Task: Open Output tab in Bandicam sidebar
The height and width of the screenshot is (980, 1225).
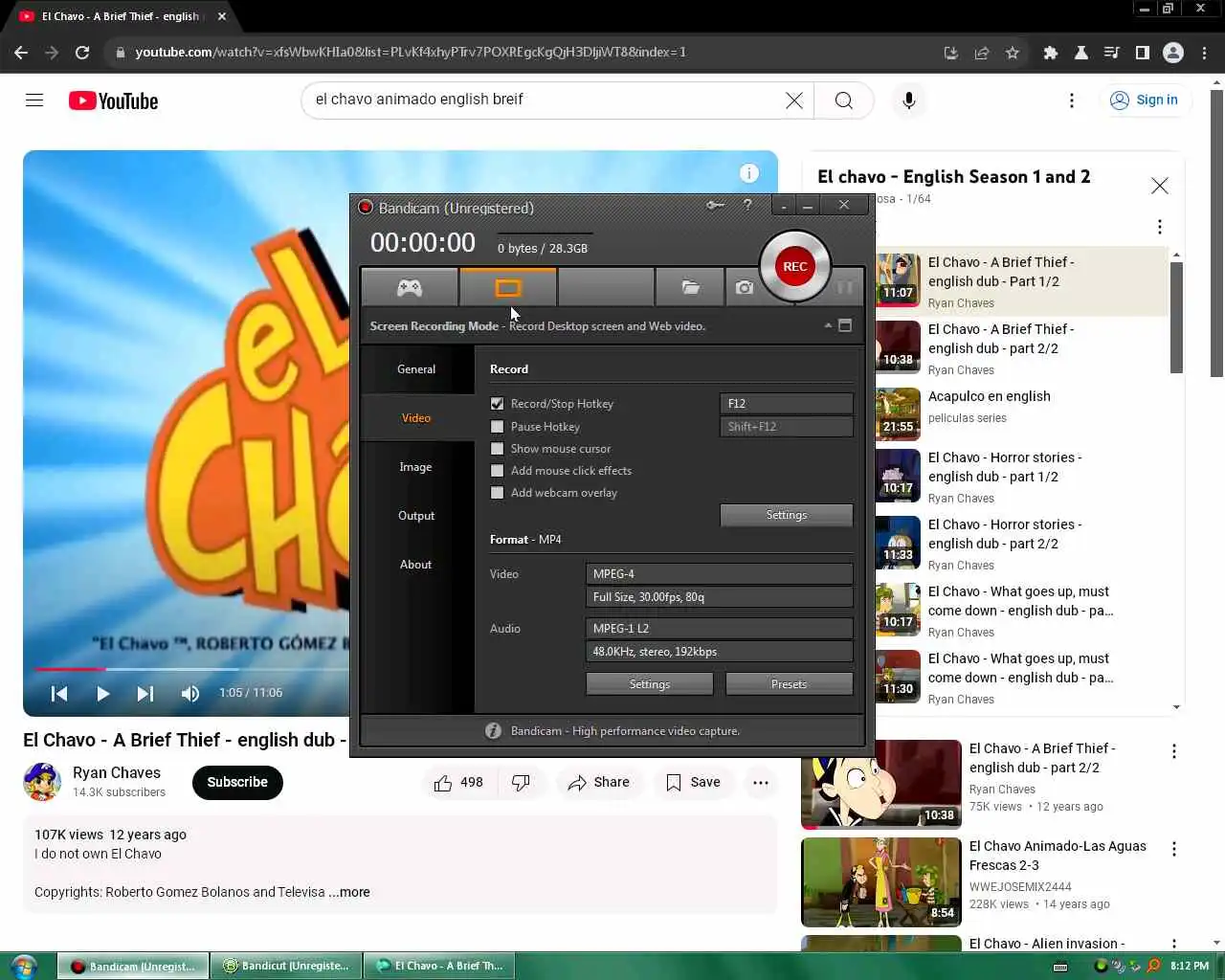Action: (x=416, y=516)
